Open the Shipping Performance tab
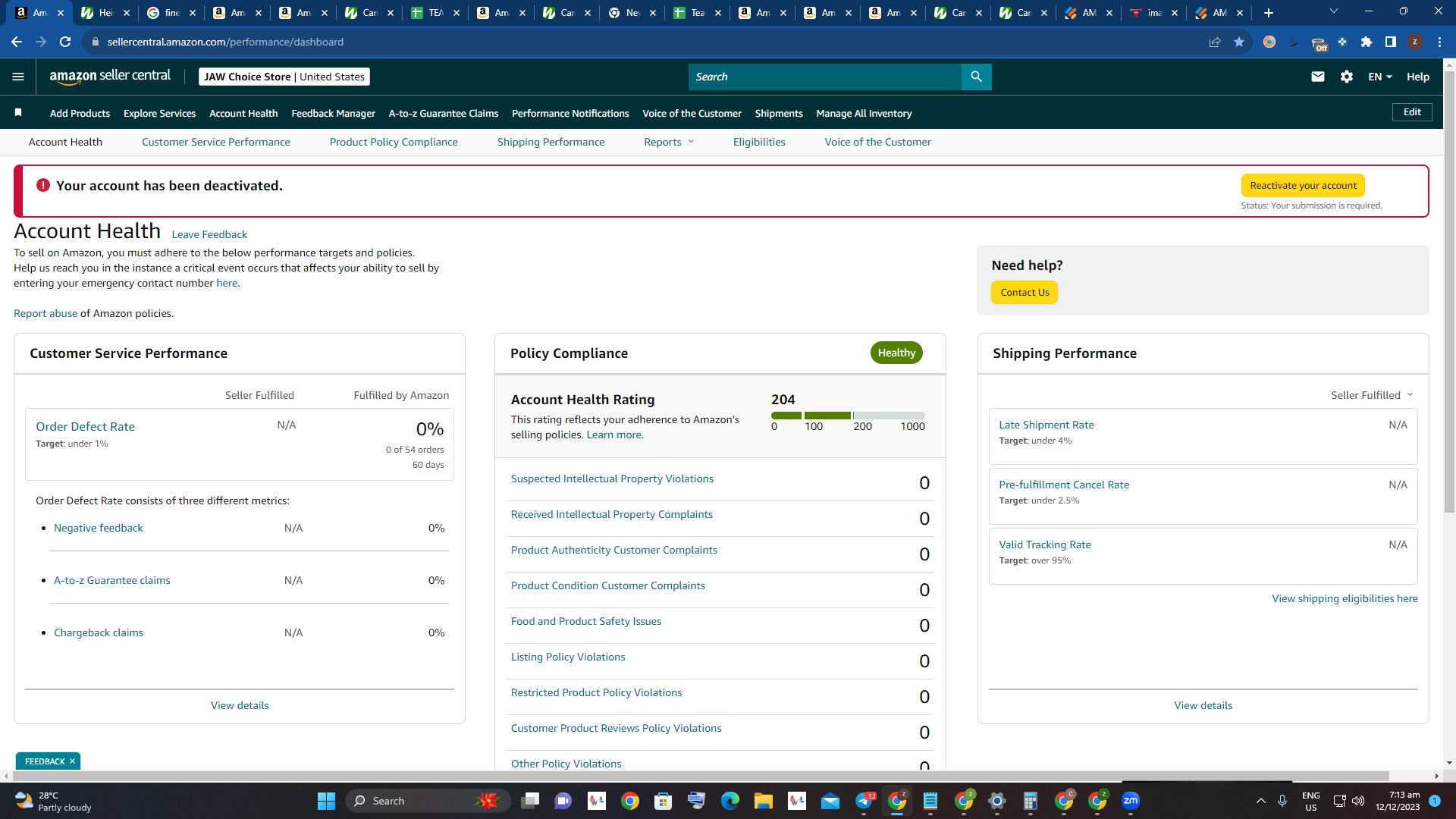The width and height of the screenshot is (1456, 819). (551, 142)
